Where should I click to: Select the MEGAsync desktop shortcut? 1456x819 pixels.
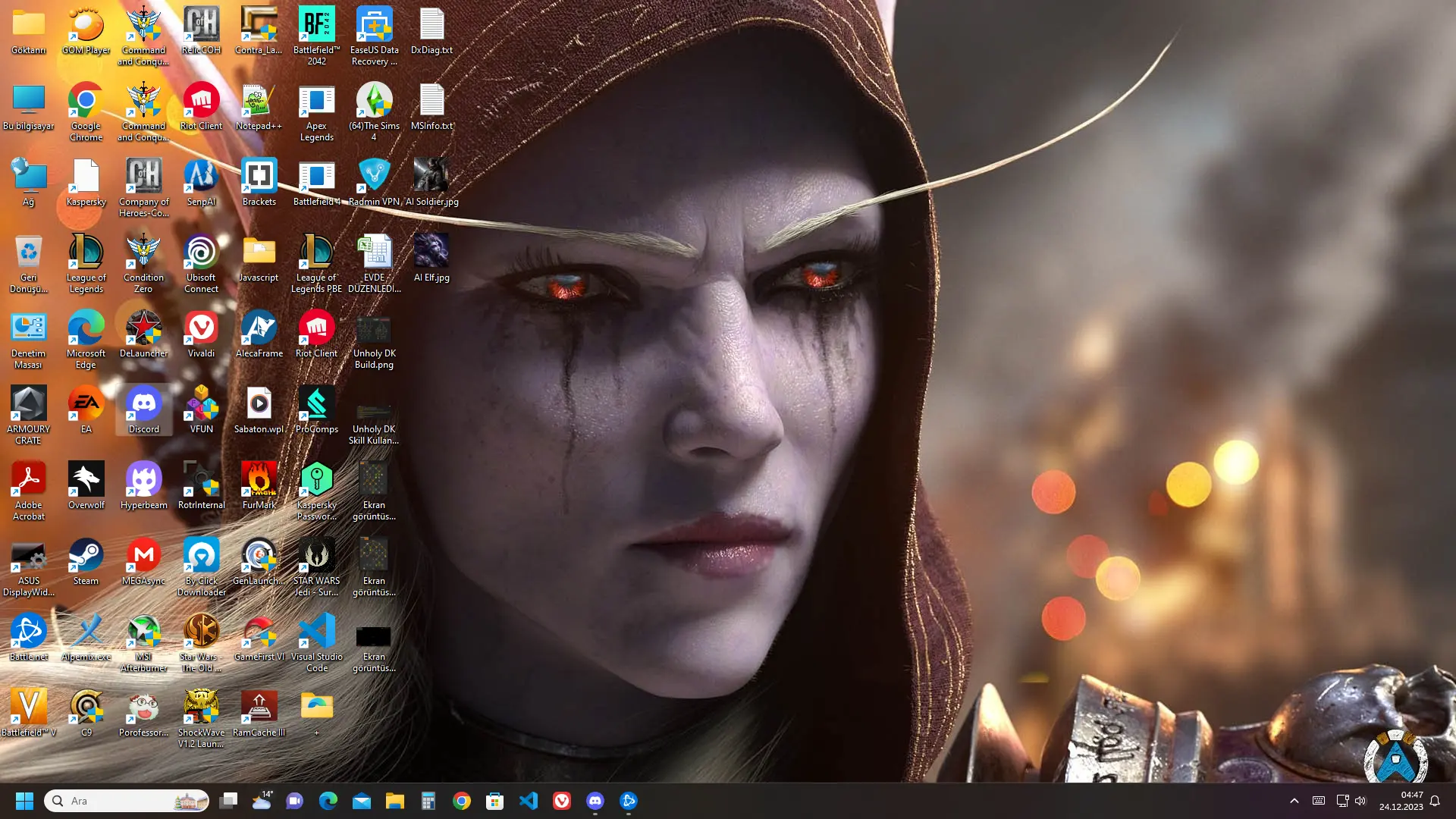[144, 561]
